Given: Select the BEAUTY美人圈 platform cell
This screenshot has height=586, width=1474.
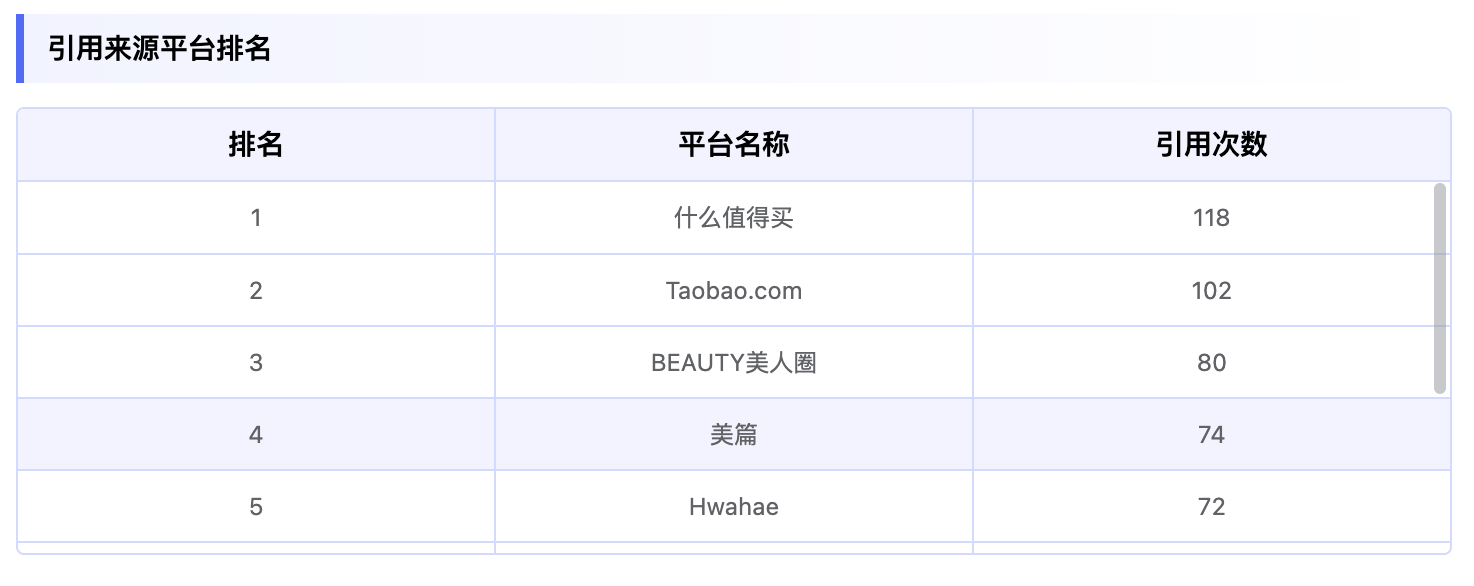Looking at the screenshot, I should tap(734, 363).
